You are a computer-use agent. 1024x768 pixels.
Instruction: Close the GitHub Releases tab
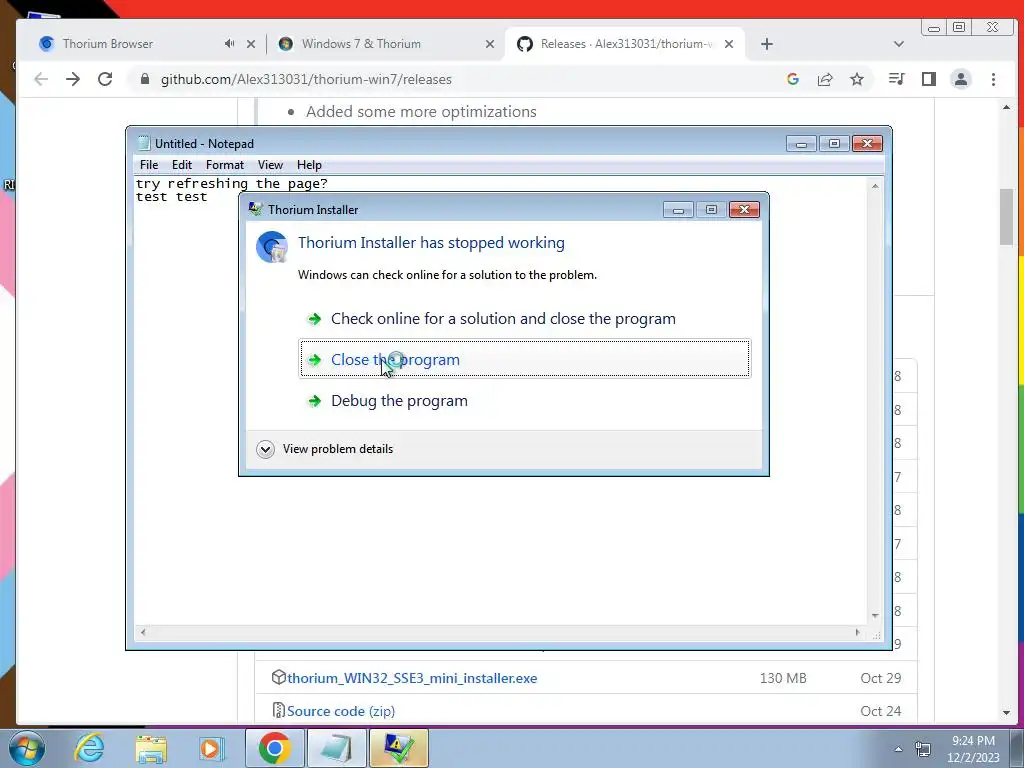click(x=729, y=44)
